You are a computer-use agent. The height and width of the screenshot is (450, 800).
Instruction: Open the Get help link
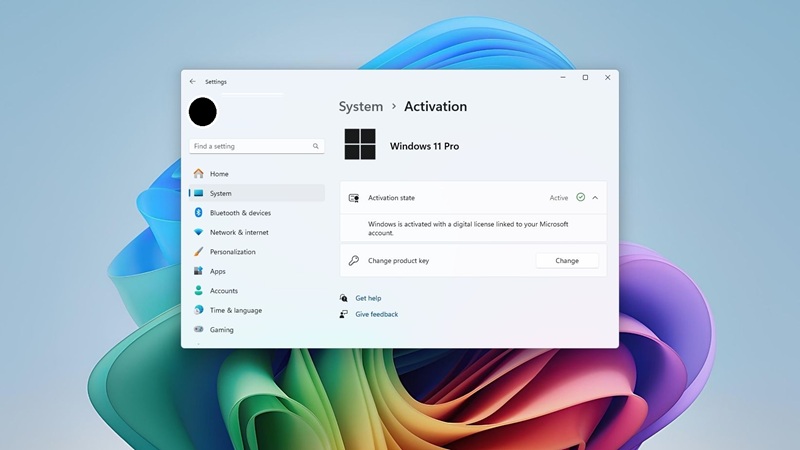pyautogui.click(x=368, y=298)
